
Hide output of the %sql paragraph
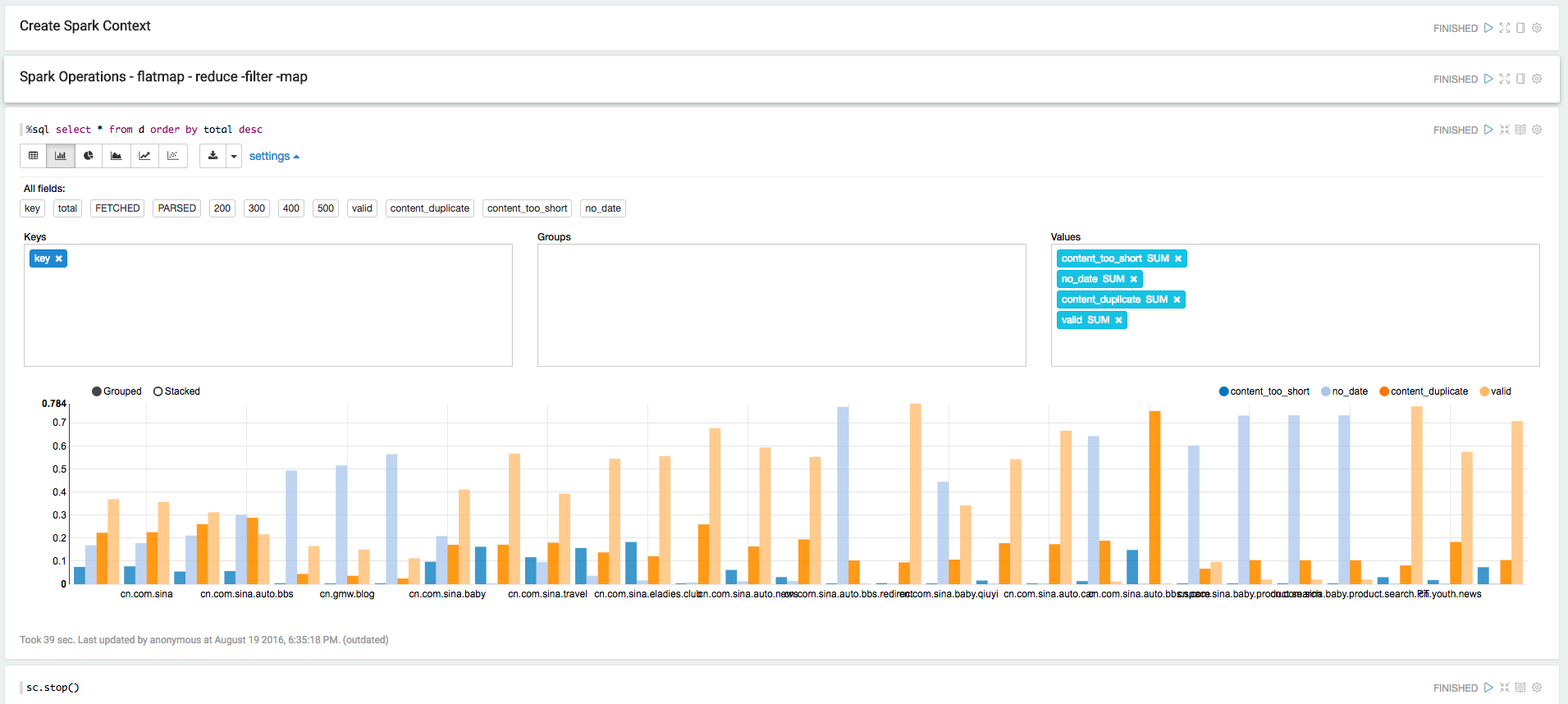pyautogui.click(x=1520, y=130)
